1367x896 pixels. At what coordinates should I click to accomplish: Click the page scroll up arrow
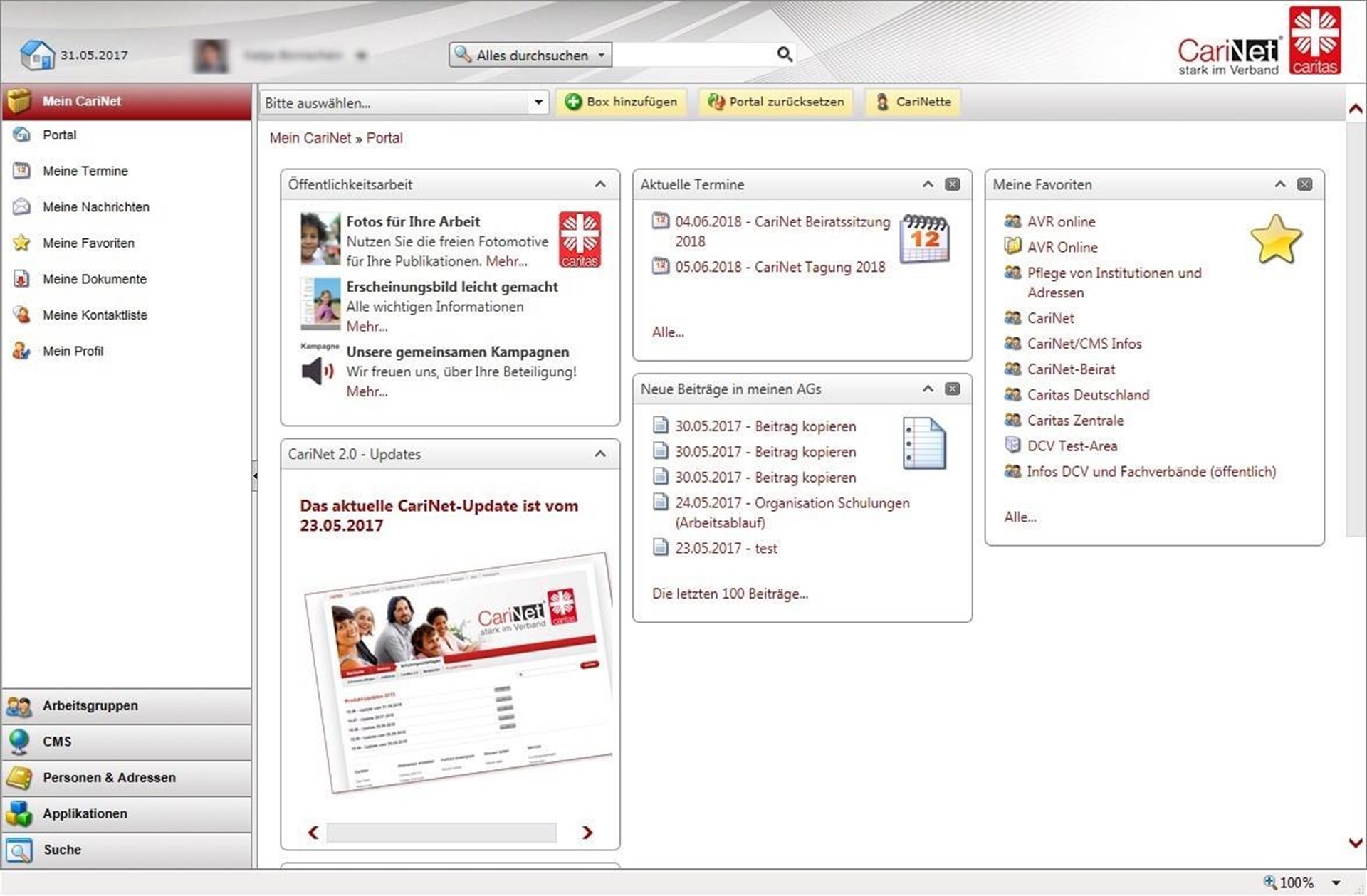click(x=1356, y=109)
